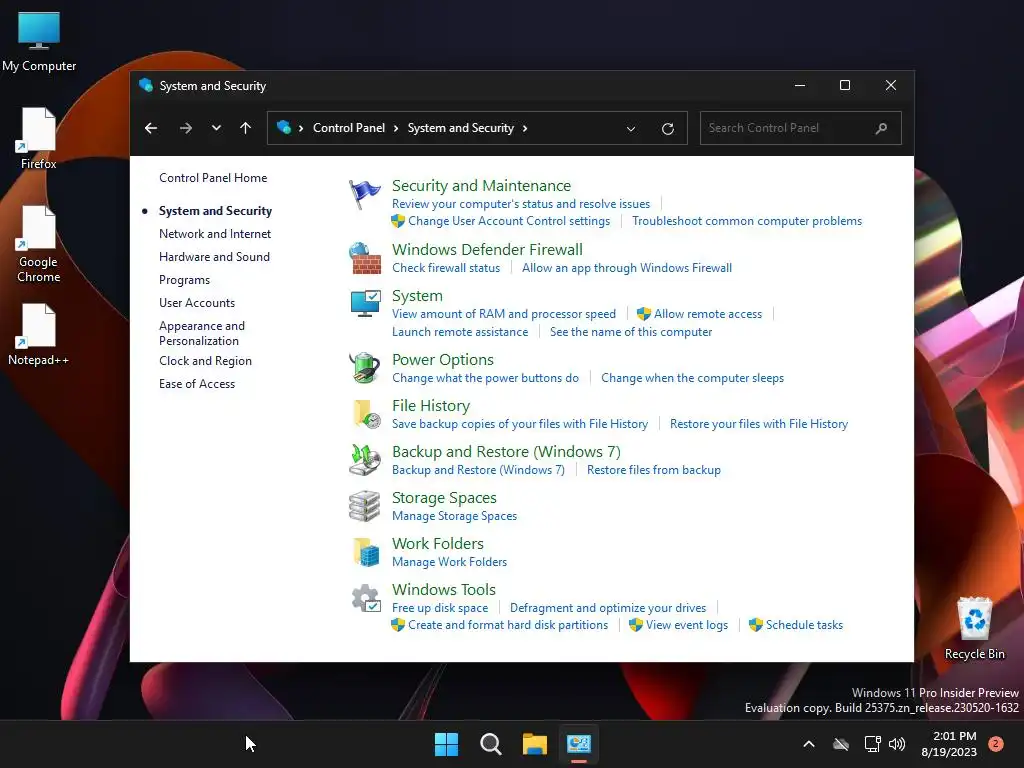This screenshot has width=1024, height=768.
Task: Open Manage Storage Spaces link
Action: [454, 516]
